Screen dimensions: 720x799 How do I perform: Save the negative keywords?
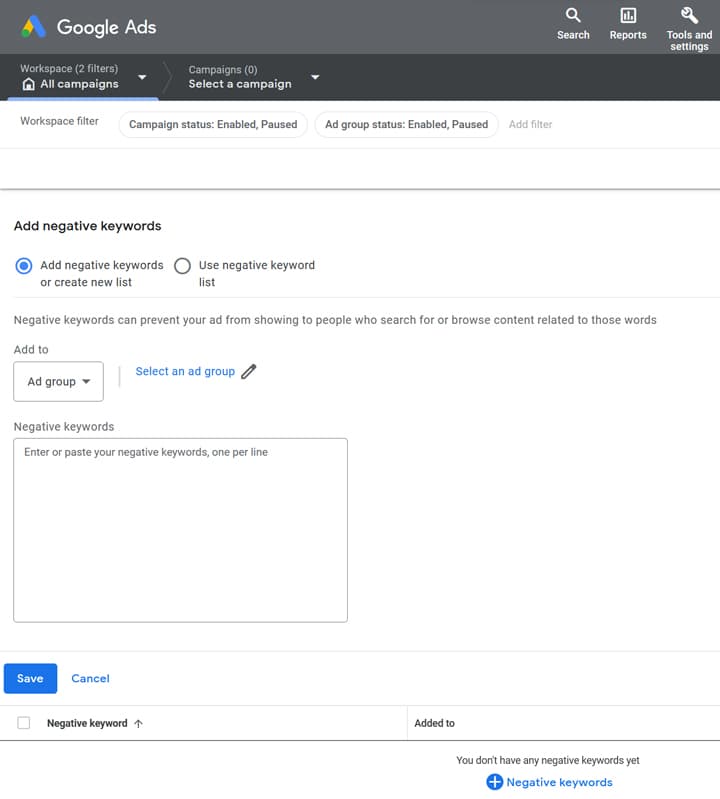tap(31, 678)
